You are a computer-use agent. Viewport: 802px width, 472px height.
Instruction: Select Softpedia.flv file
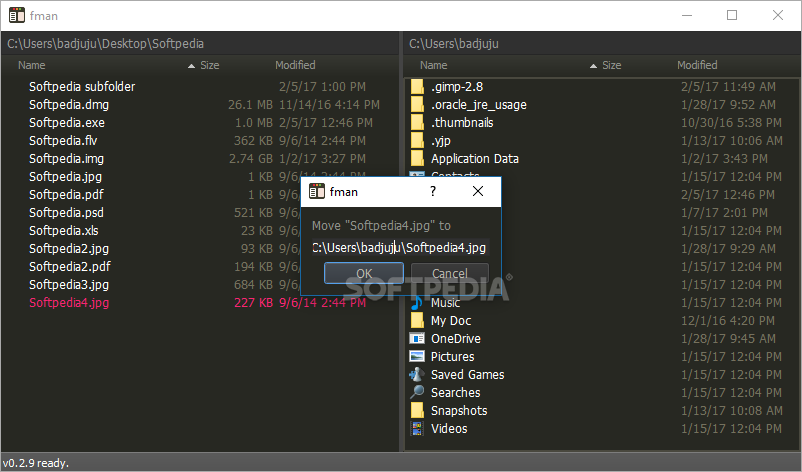63,140
